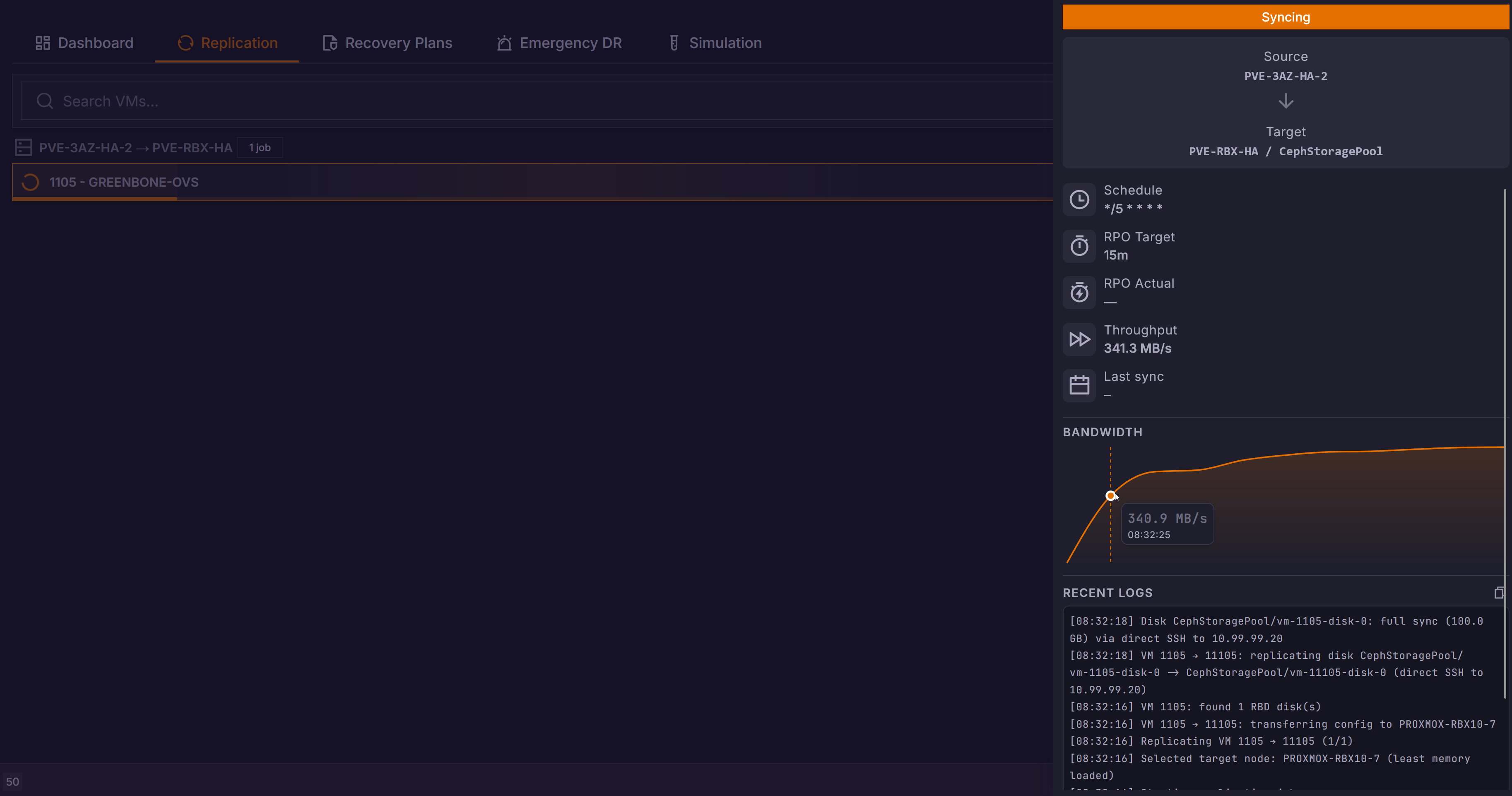This screenshot has height=796, width=1512.
Task: Click the source name PVE-3AZ-HA-2
Action: point(1286,76)
